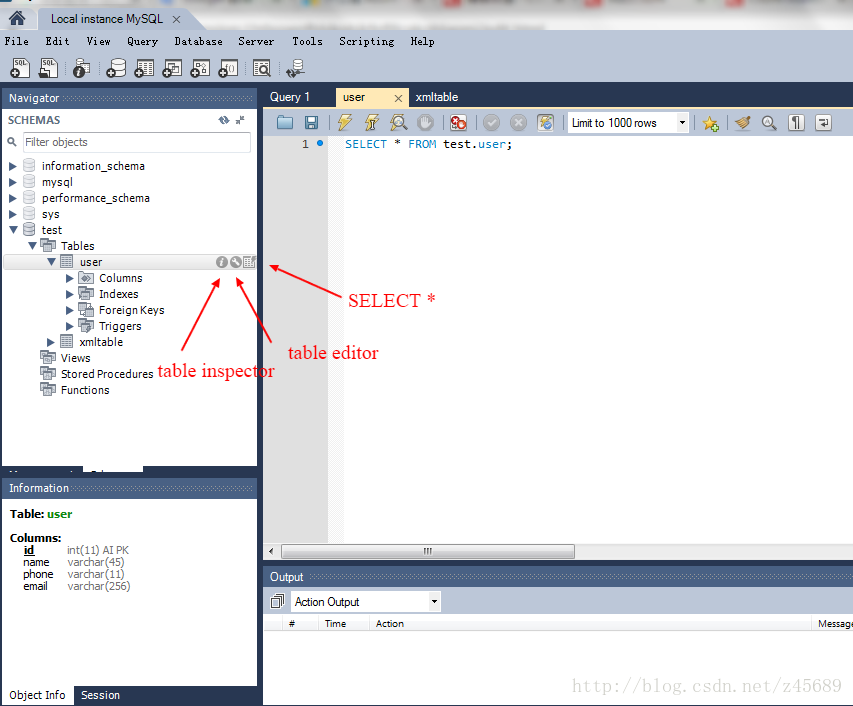Viewport: 853px width, 706px height.
Task: Expand sys schema node
Action: click(x=13, y=214)
